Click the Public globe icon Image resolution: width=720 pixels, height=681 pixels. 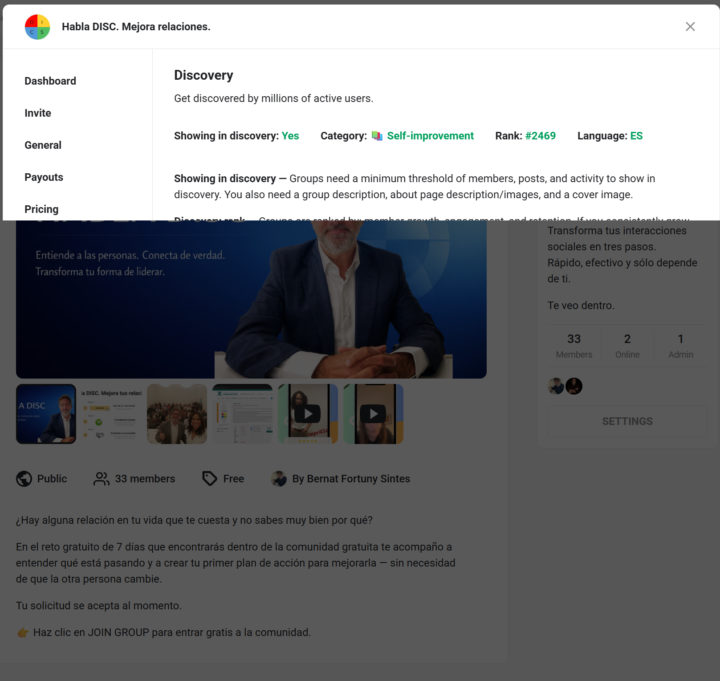tap(24, 478)
